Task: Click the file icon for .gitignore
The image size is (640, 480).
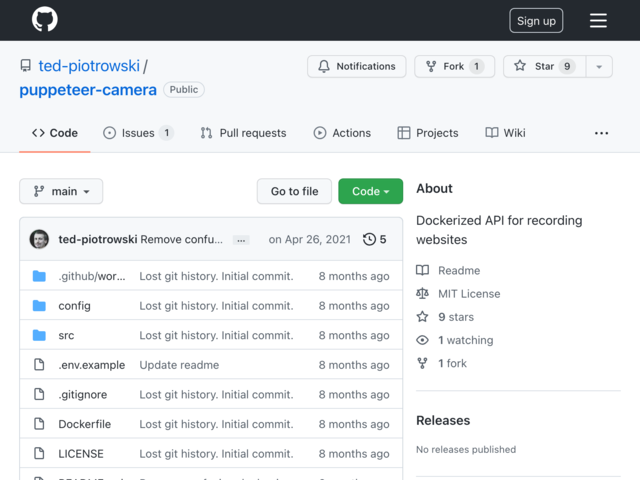Action: point(39,395)
